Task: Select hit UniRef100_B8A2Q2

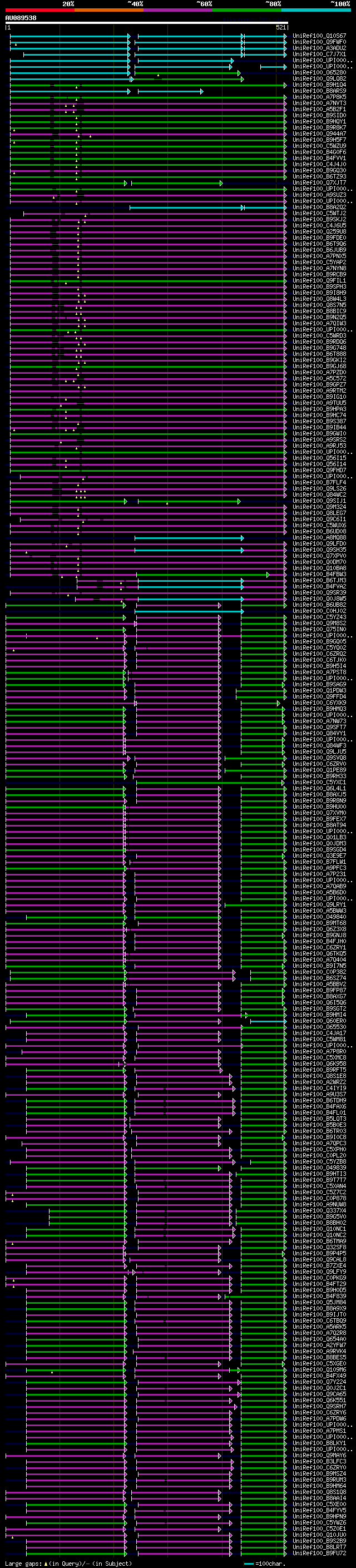Action: [319, 207]
